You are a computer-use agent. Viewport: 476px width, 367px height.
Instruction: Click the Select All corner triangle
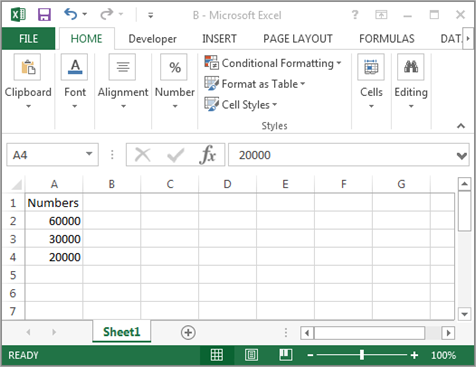17,184
